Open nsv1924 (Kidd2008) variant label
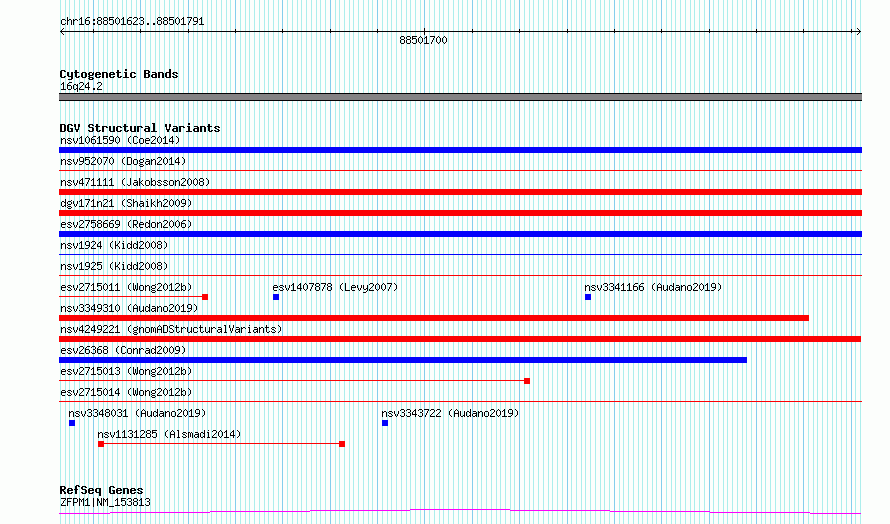Viewport: 890px width, 524px height. coord(114,245)
